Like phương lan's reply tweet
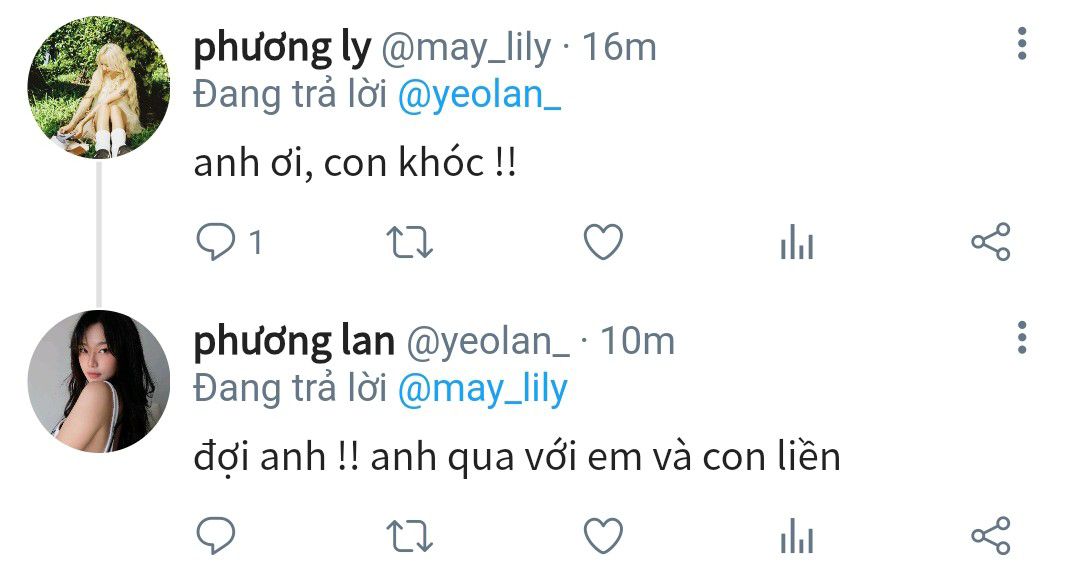 (x=603, y=536)
